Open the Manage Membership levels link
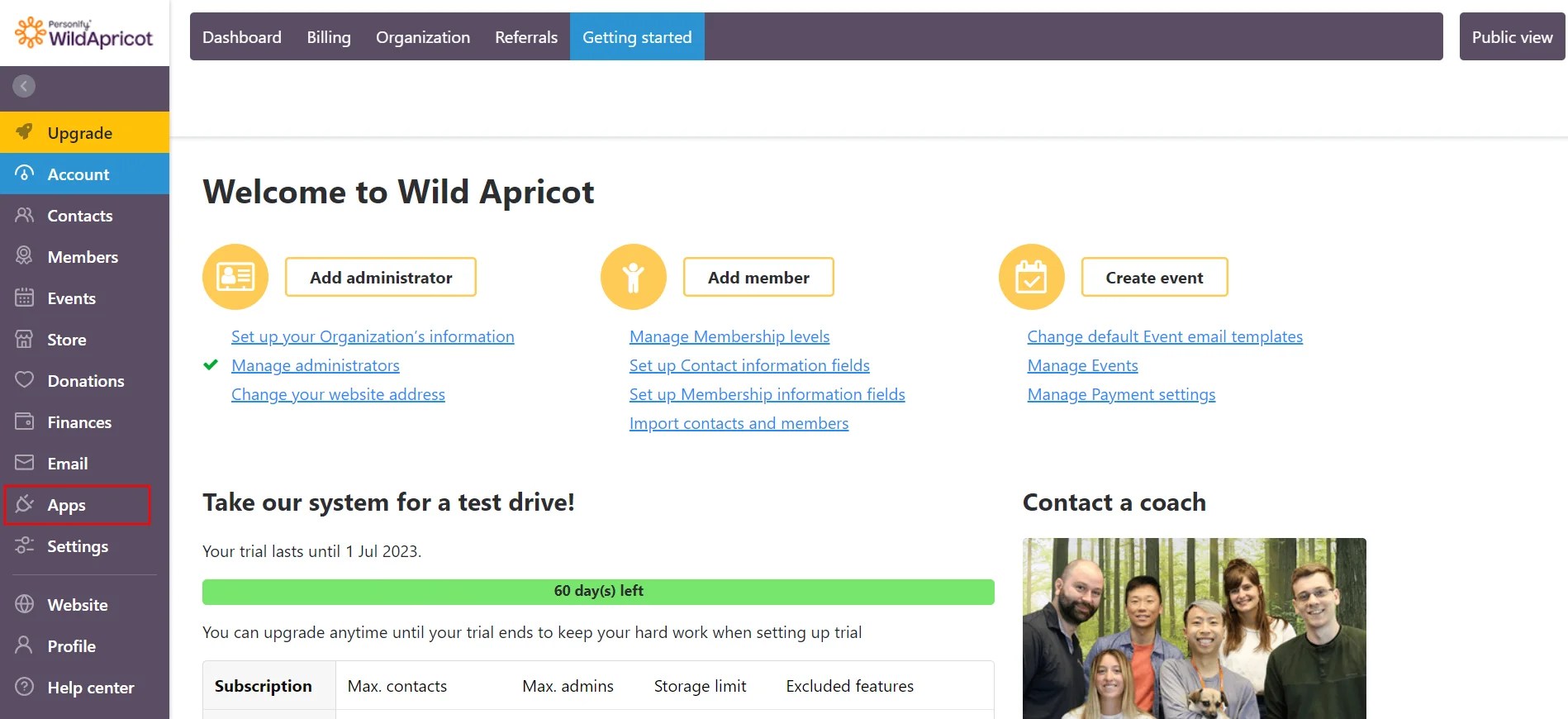 click(729, 336)
